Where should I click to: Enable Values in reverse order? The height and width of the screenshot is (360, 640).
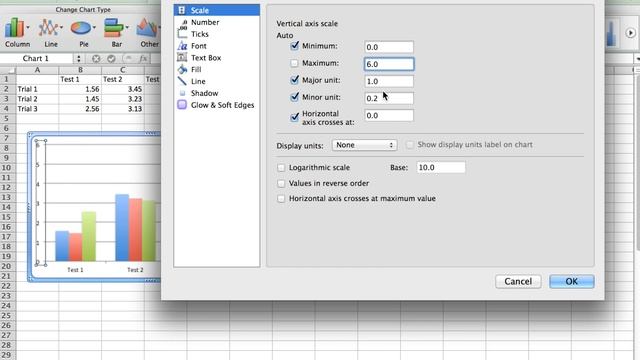[x=281, y=184]
